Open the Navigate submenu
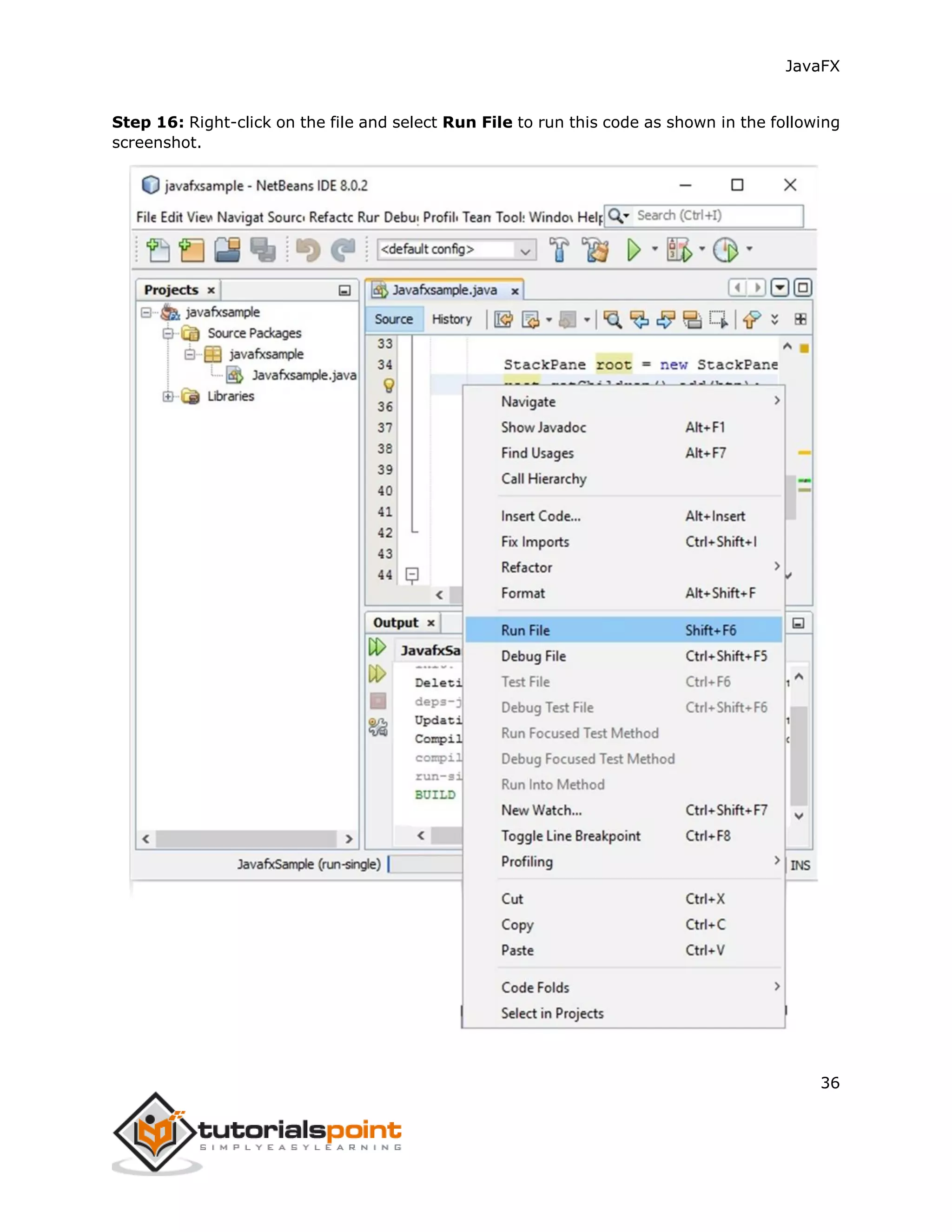The width and height of the screenshot is (952, 1232). pos(624,402)
